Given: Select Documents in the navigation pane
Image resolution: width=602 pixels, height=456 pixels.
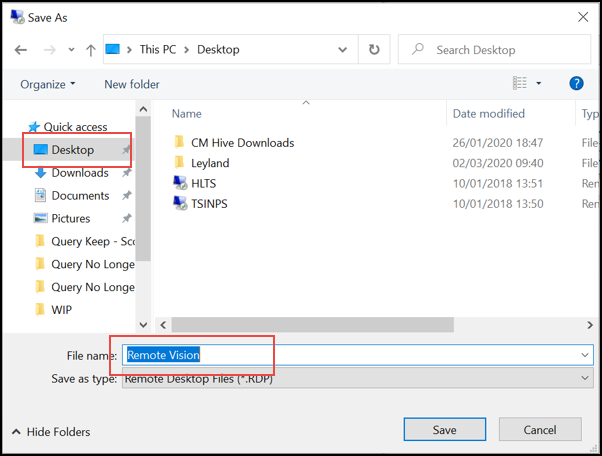Looking at the screenshot, I should [x=80, y=196].
